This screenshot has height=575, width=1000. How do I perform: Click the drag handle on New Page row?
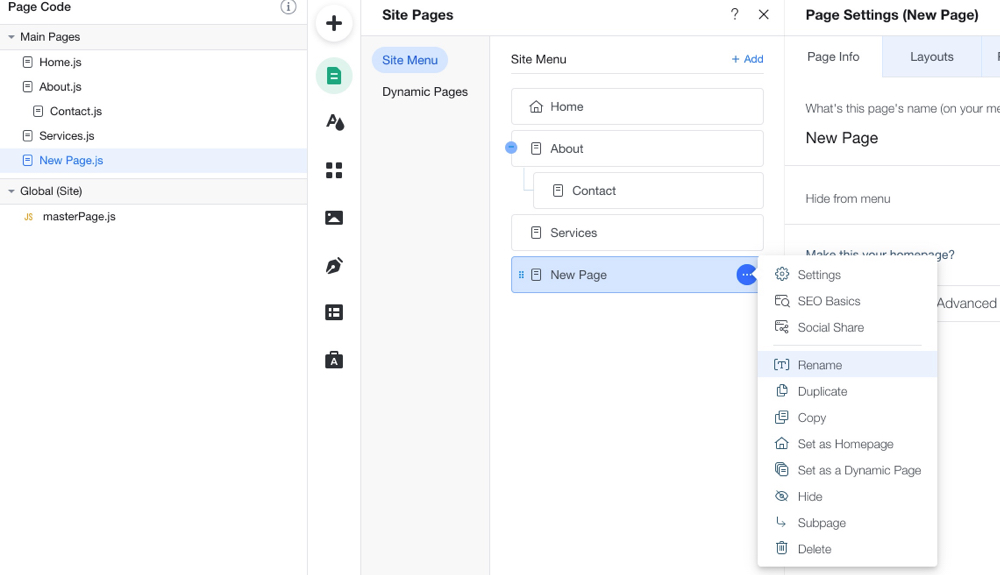coord(521,275)
